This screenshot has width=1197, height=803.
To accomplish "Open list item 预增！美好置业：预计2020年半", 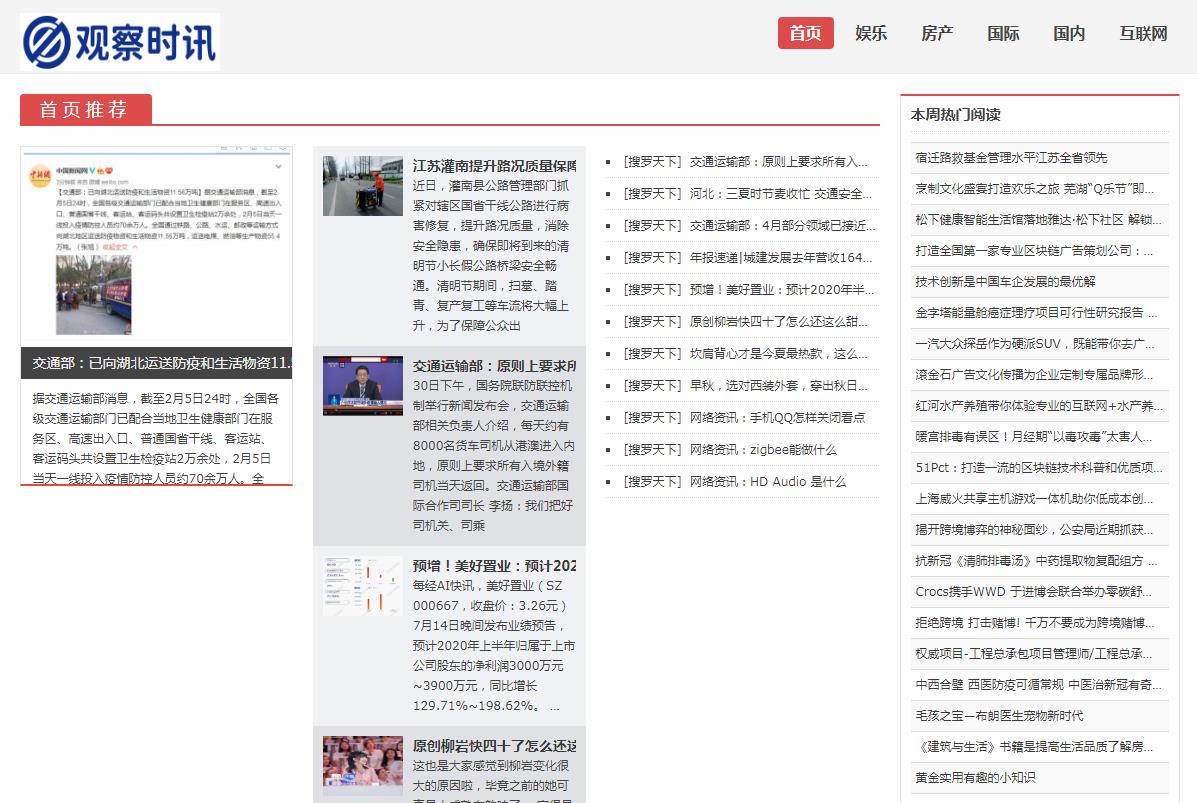I will 782,290.
